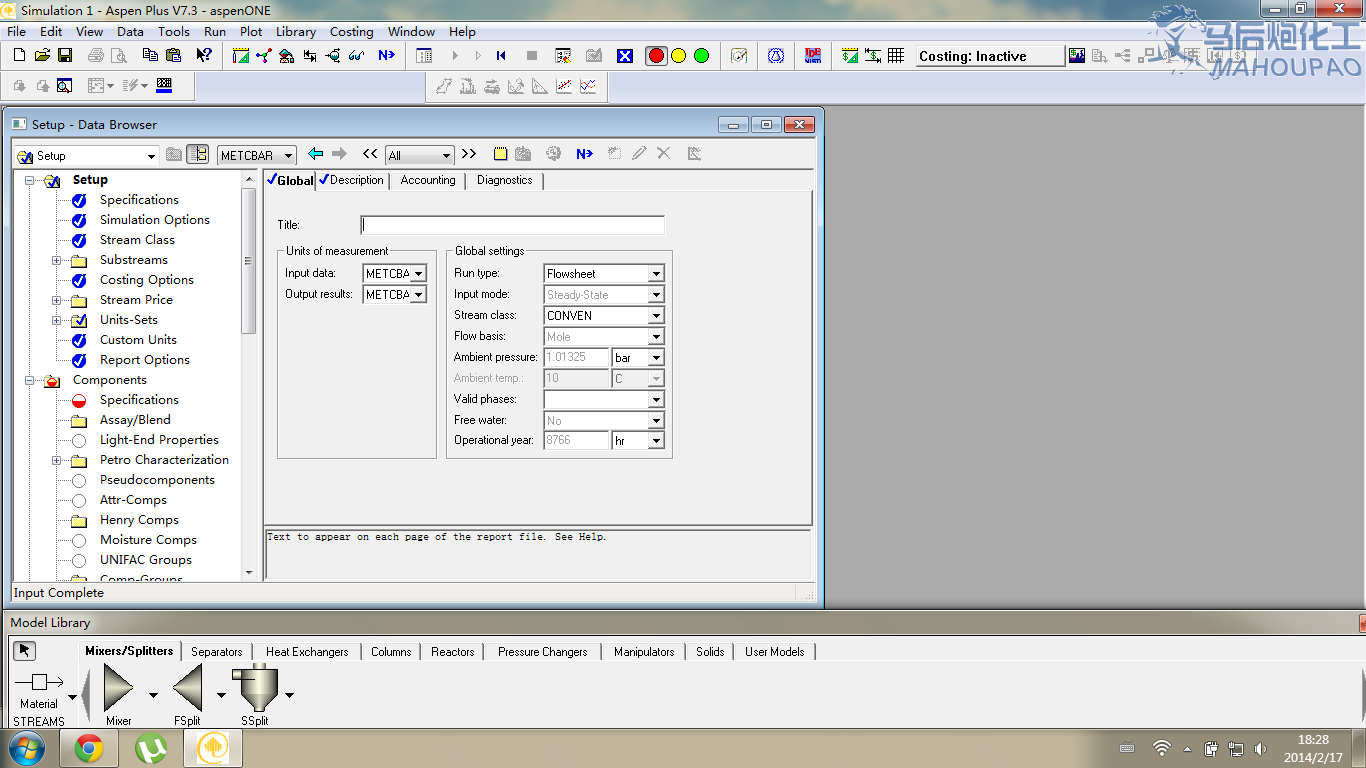Click the blue circular flask icon

coord(776,56)
